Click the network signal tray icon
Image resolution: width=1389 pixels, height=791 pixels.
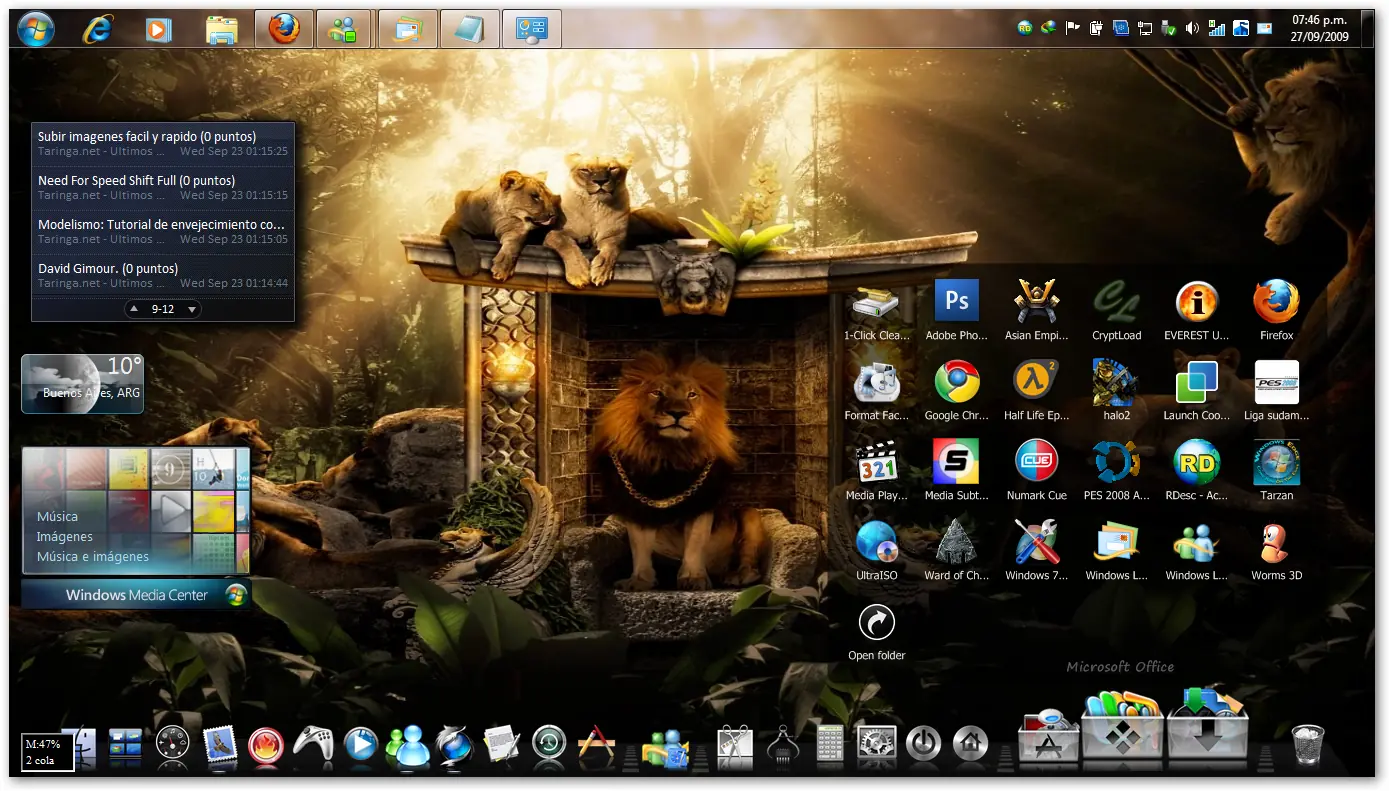1217,29
